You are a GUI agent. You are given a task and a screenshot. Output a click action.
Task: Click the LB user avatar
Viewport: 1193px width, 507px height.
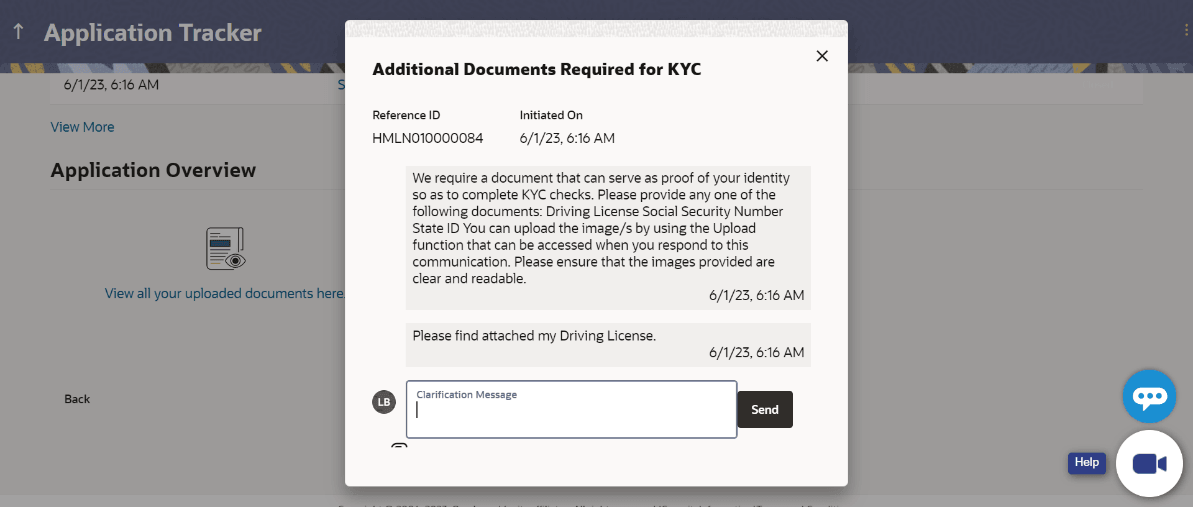coord(384,402)
